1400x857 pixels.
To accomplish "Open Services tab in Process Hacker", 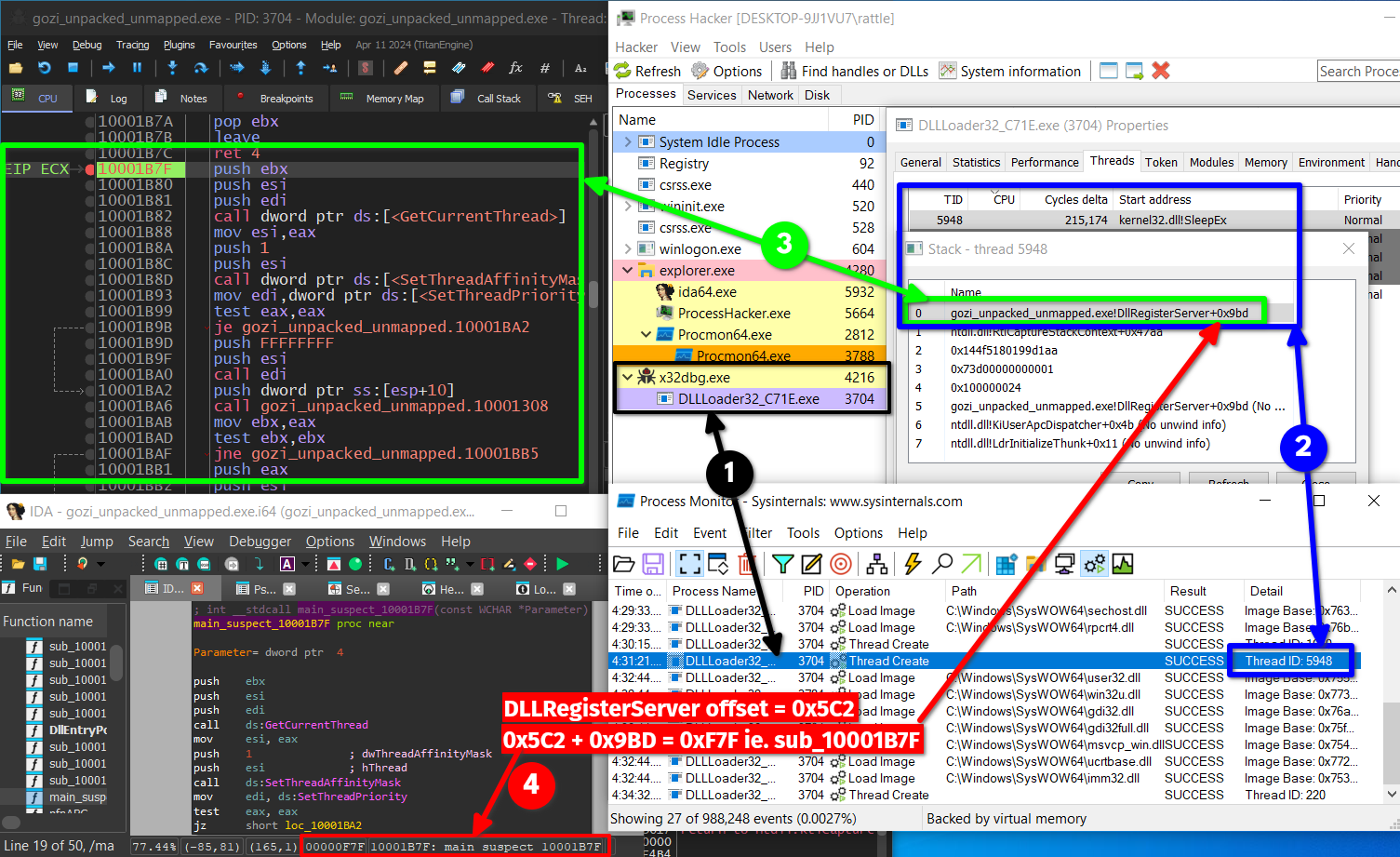I will click(x=712, y=95).
